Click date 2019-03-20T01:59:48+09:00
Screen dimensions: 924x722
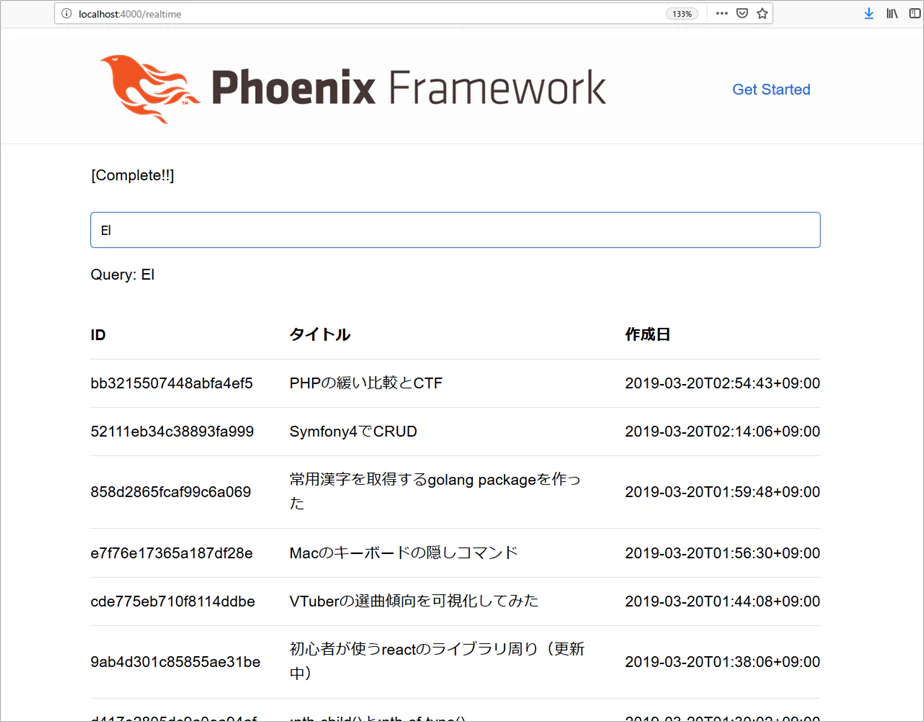pyautogui.click(x=722, y=492)
